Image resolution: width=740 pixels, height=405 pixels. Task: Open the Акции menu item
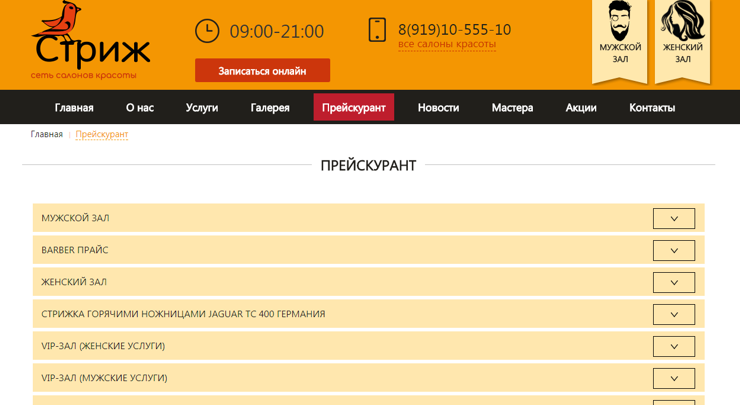tap(581, 107)
